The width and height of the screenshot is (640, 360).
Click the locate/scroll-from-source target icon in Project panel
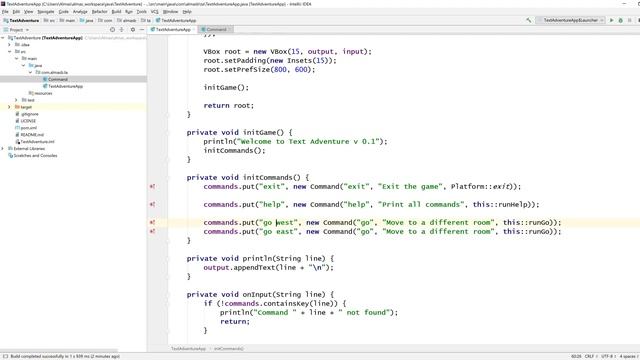(x=112, y=30)
